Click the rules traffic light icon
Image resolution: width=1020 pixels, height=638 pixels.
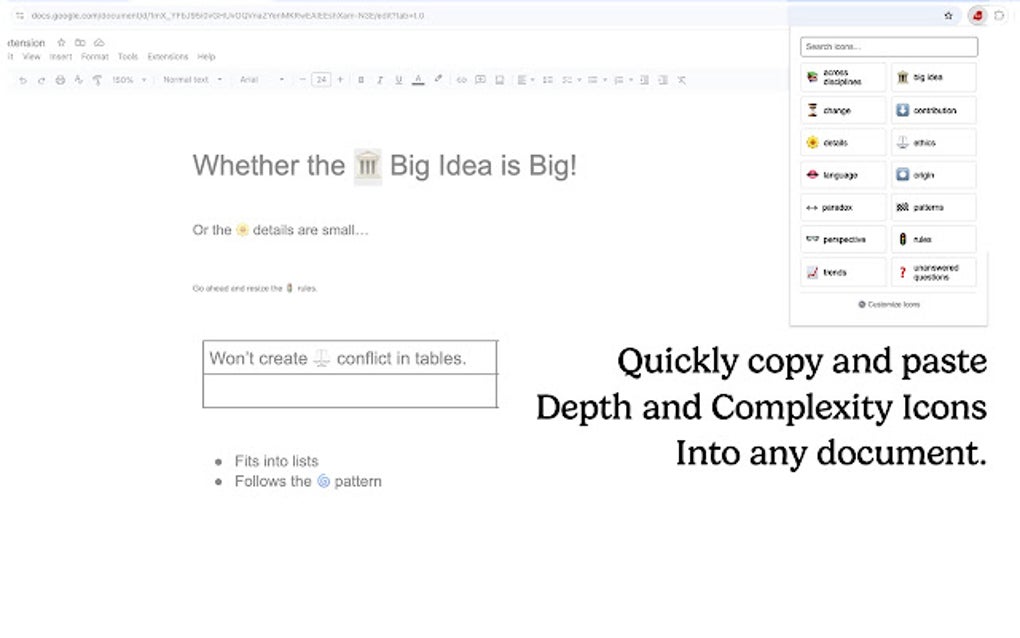pos(931,239)
